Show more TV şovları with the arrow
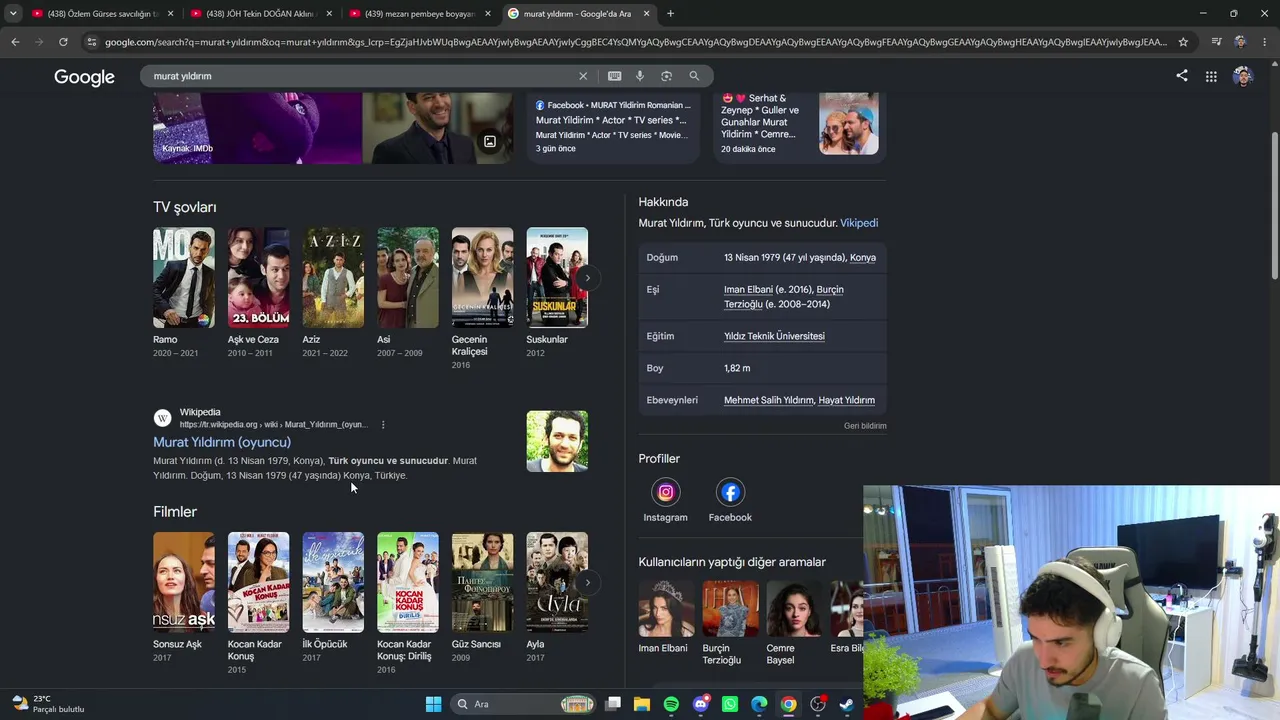The height and width of the screenshot is (720, 1280). tap(588, 278)
